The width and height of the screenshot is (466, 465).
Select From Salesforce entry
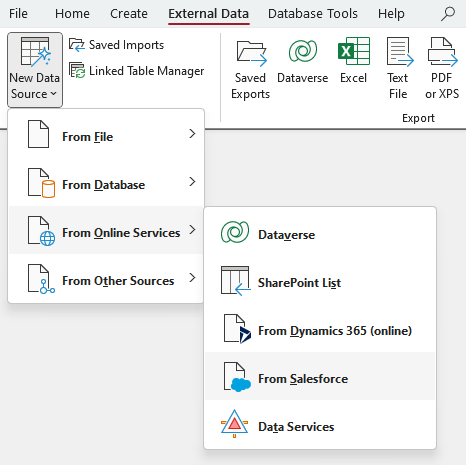[x=320, y=376]
